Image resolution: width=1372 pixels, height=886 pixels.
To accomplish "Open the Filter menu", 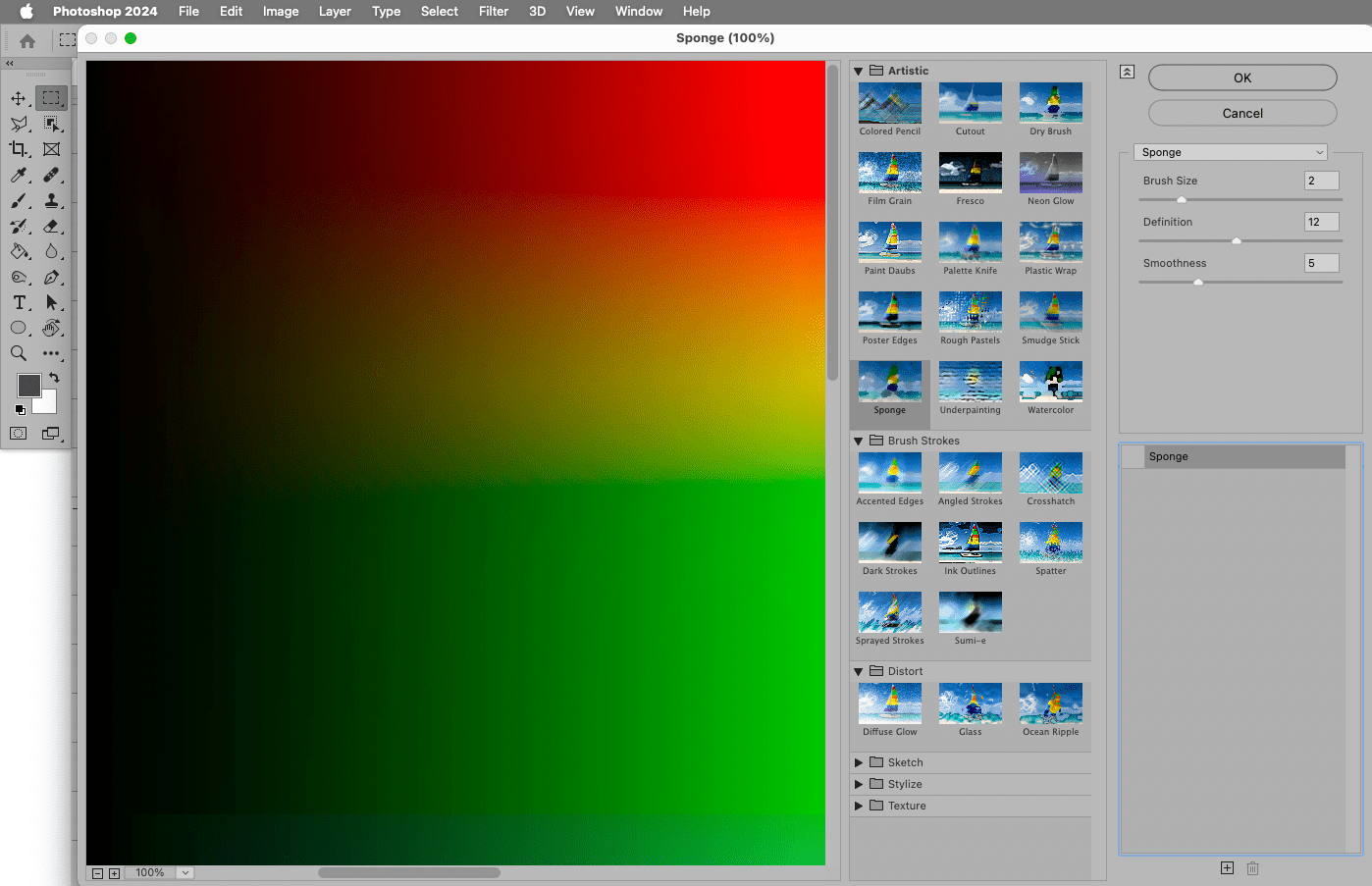I will pyautogui.click(x=493, y=11).
